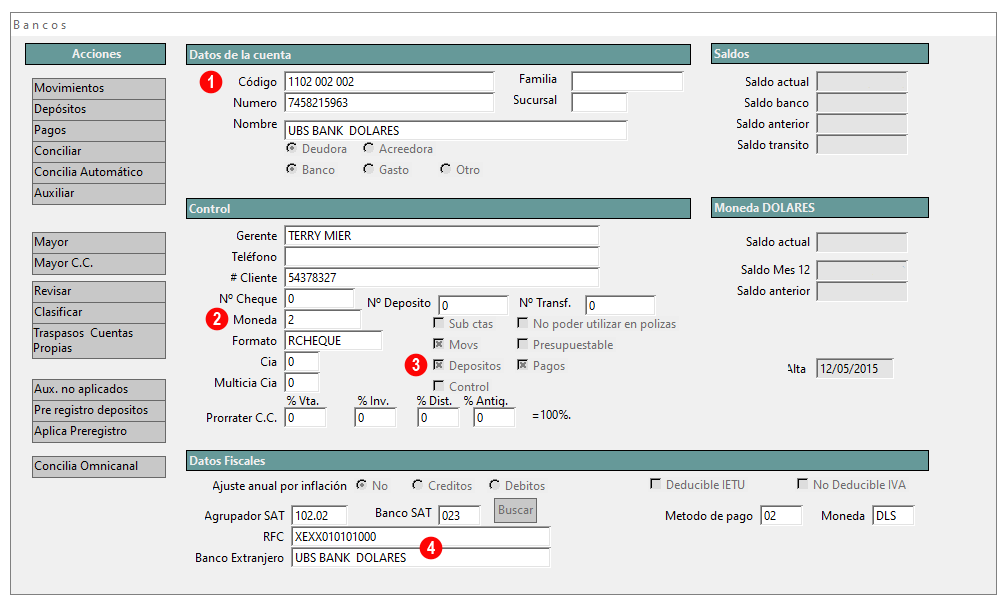The image size is (1004, 603).
Task: Click the % Vta. field
Action: click(305, 417)
